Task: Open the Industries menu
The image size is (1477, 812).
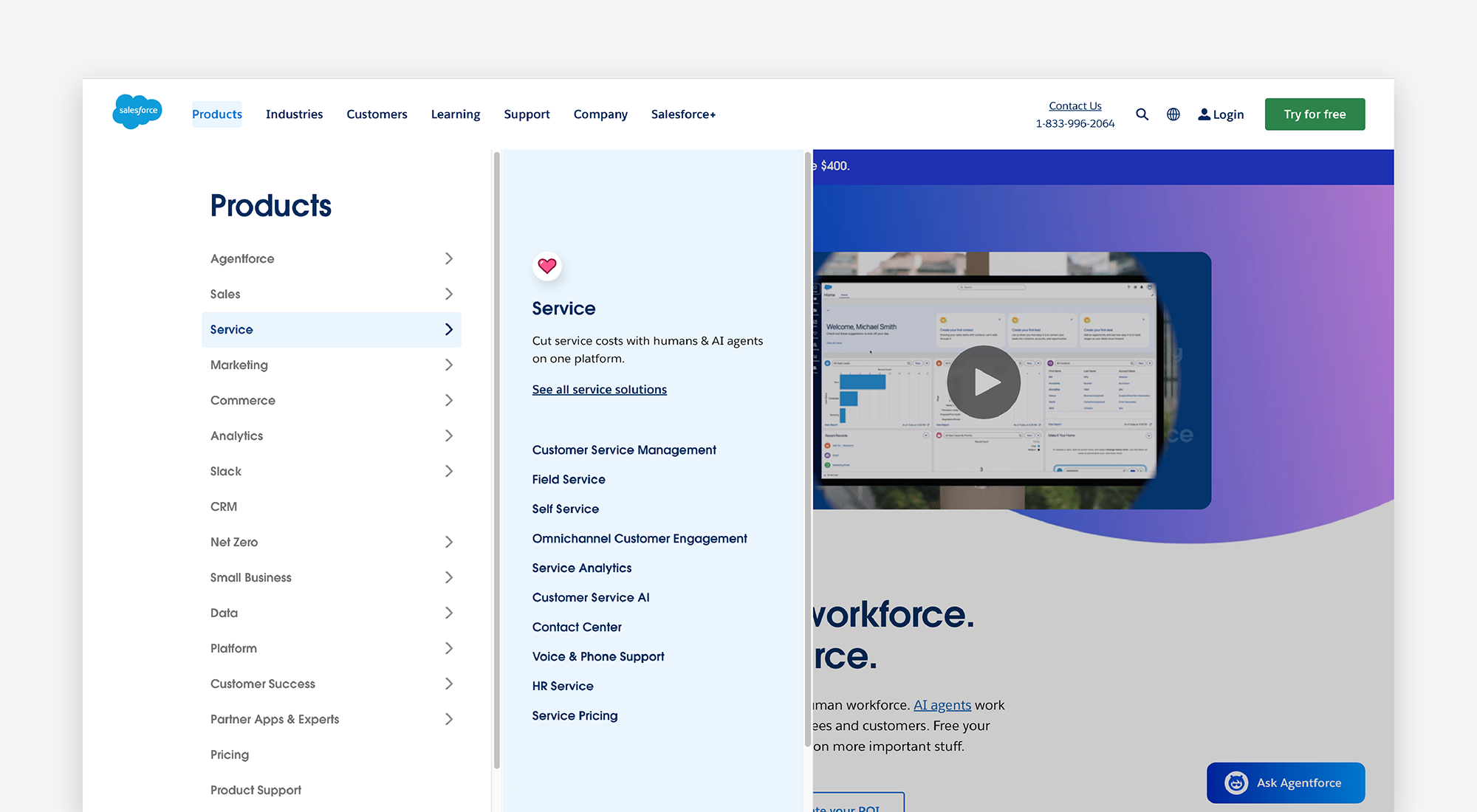Action: pos(294,114)
